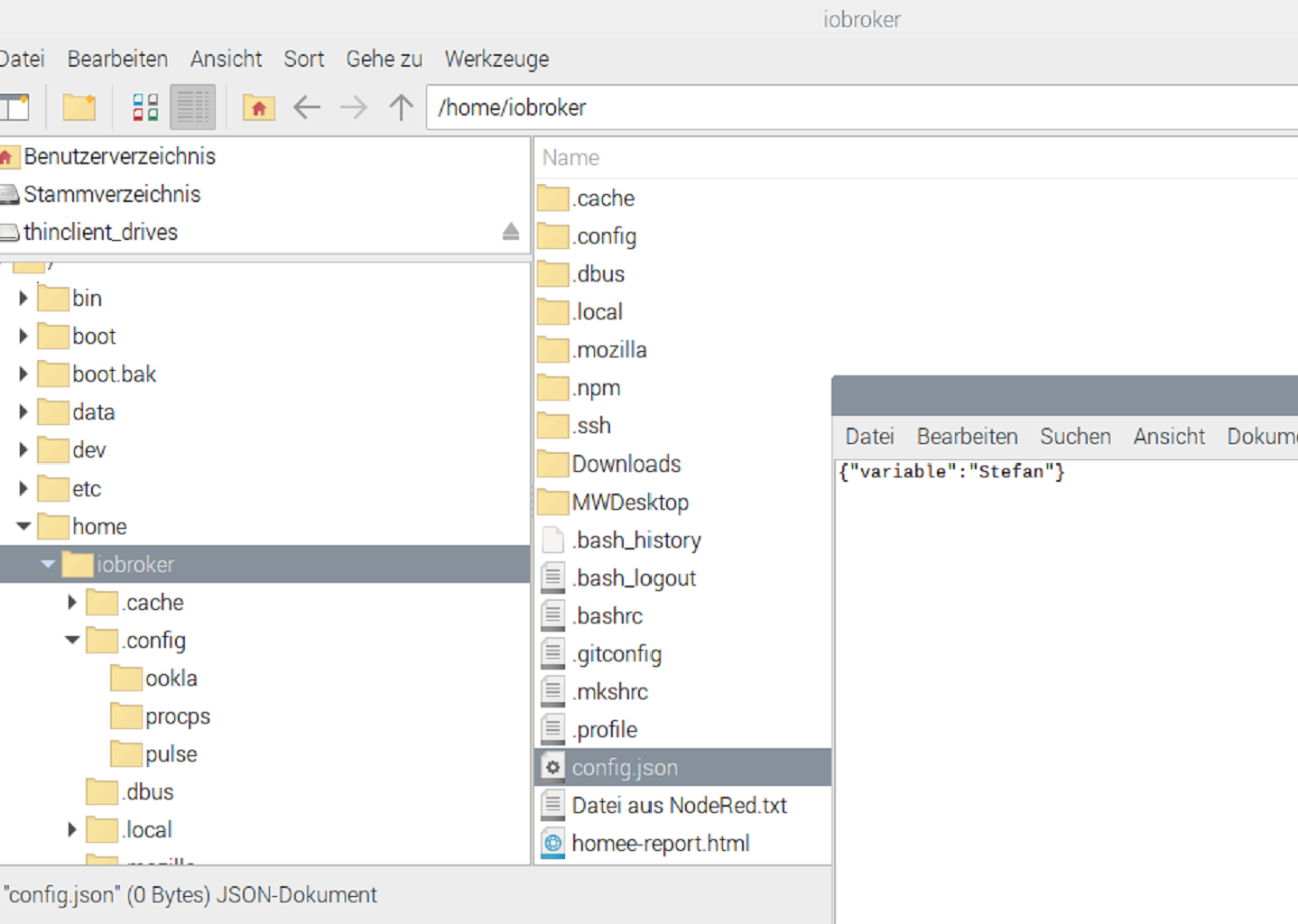Collapse the .config folder in the tree

pos(72,640)
